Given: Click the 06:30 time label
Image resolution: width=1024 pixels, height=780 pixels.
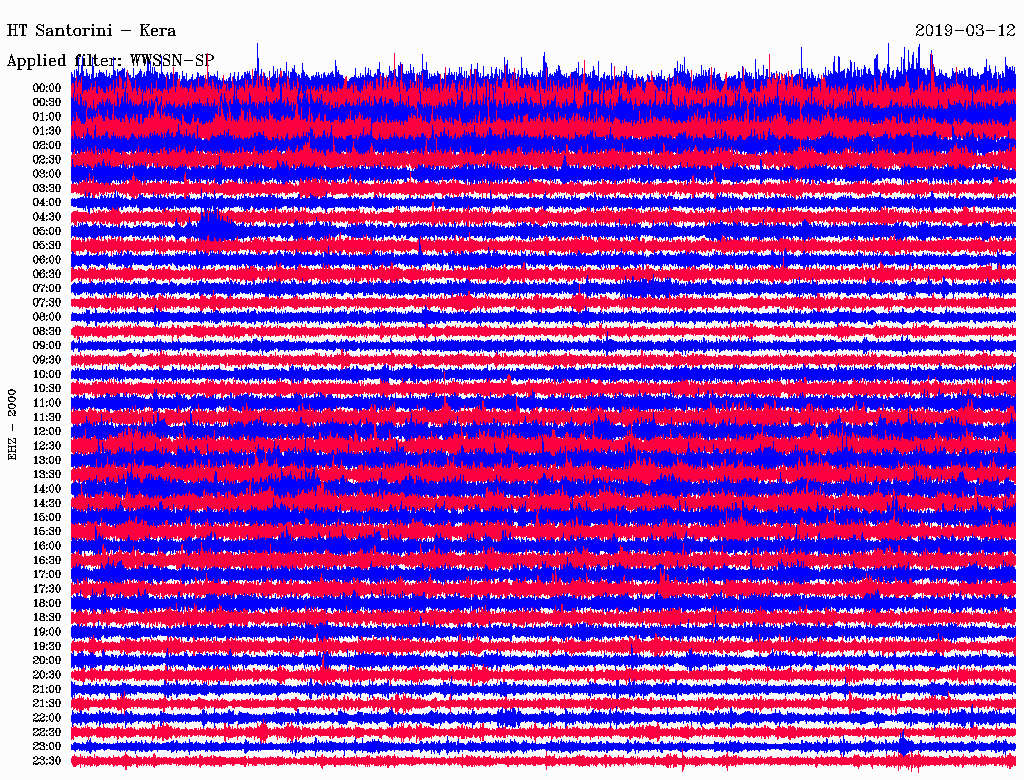Looking at the screenshot, I should point(47,274).
